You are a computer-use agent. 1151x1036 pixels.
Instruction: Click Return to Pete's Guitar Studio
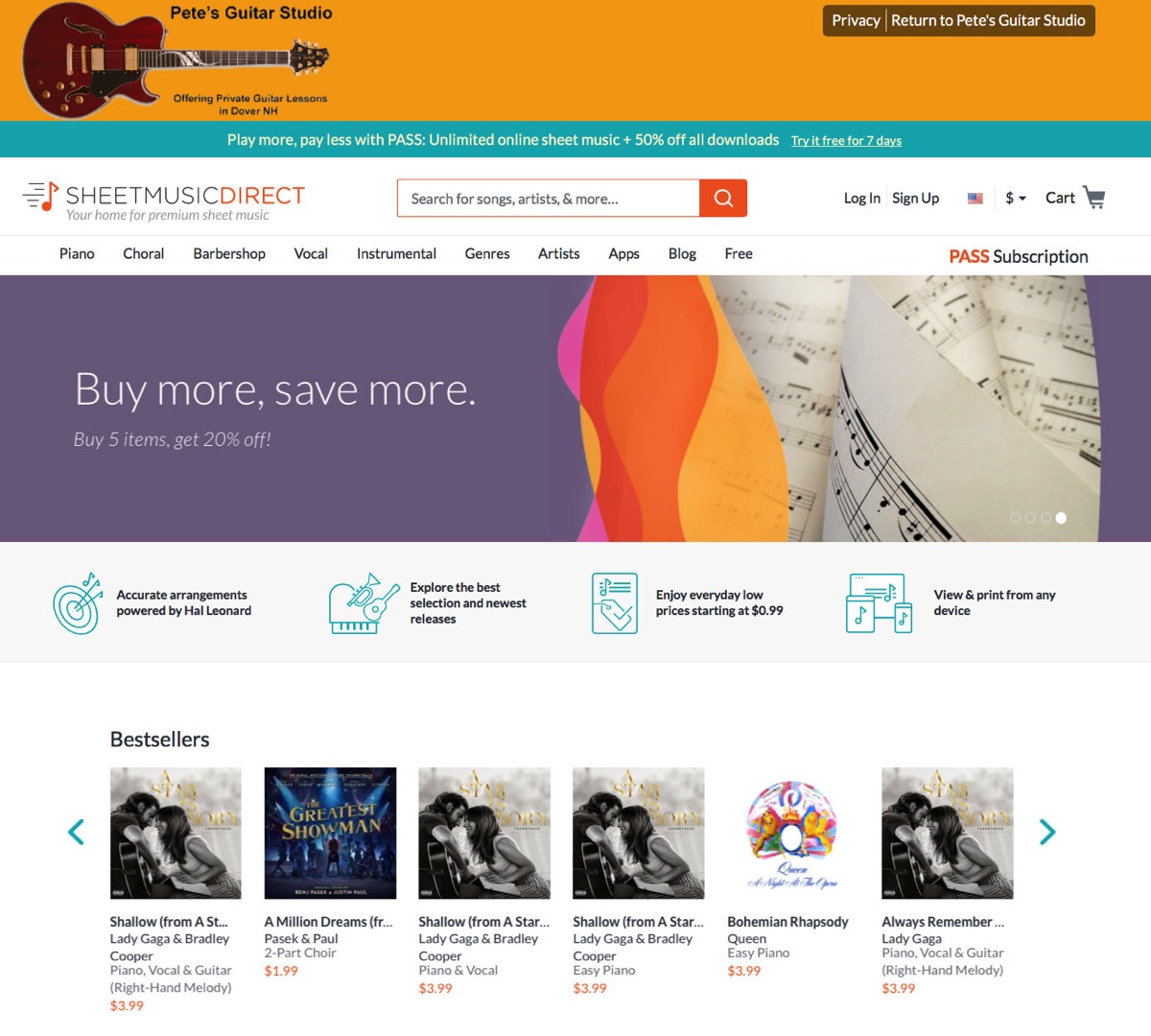[x=988, y=20]
